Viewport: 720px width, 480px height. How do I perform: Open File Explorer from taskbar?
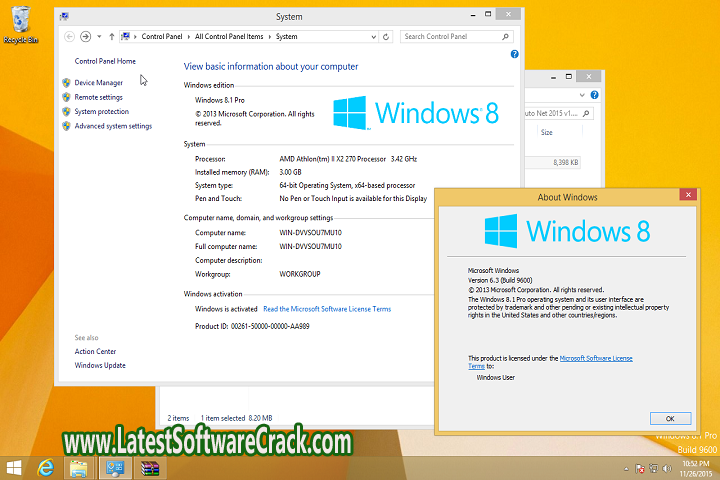(79, 469)
